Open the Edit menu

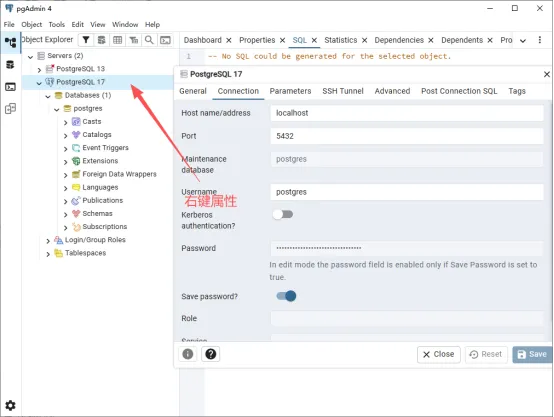tap(77, 24)
